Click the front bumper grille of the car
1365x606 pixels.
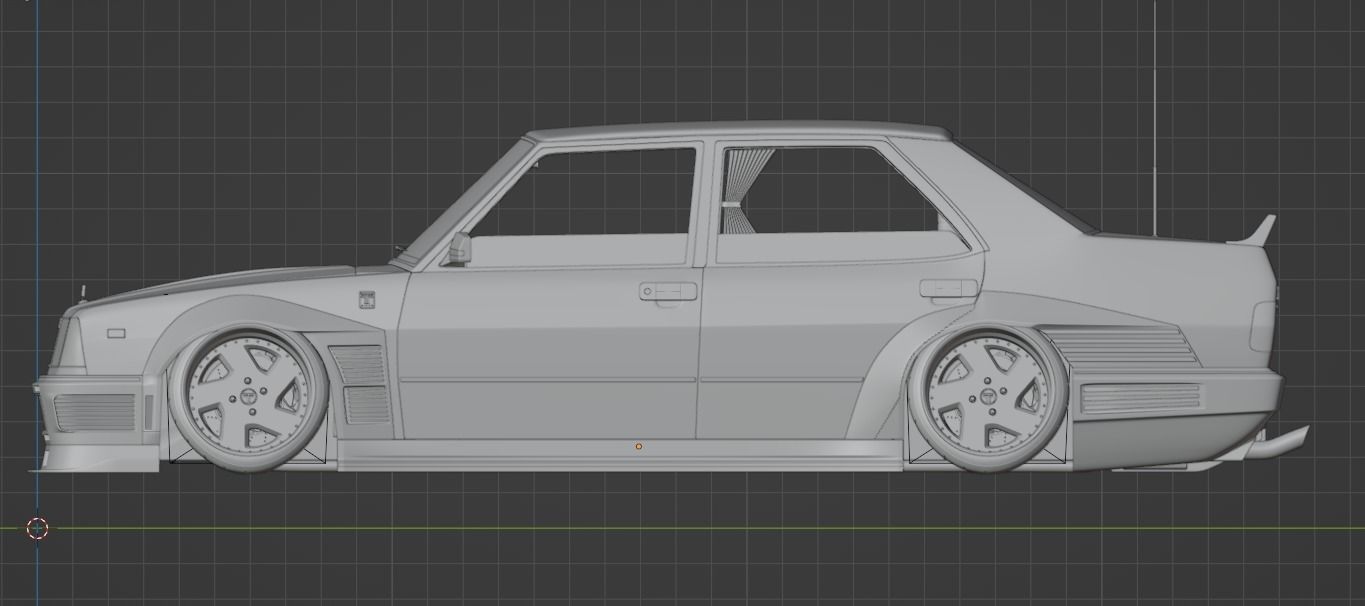tap(94, 412)
